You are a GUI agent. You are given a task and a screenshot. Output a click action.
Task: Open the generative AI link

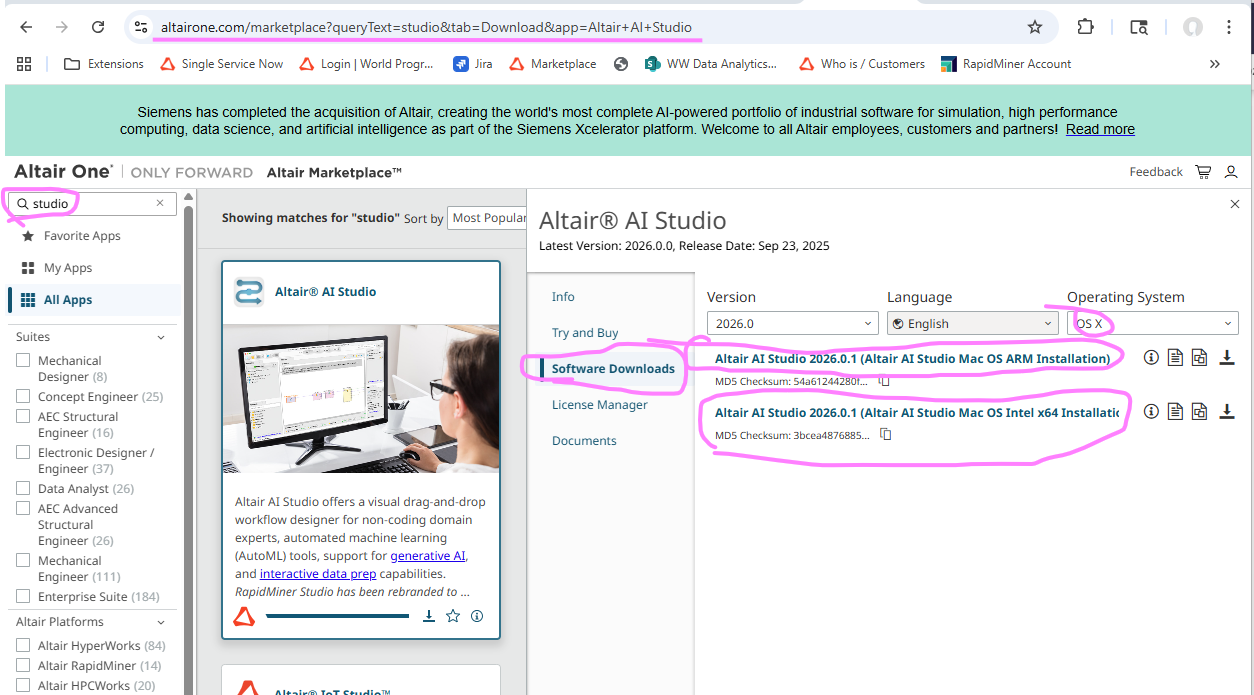click(428, 556)
